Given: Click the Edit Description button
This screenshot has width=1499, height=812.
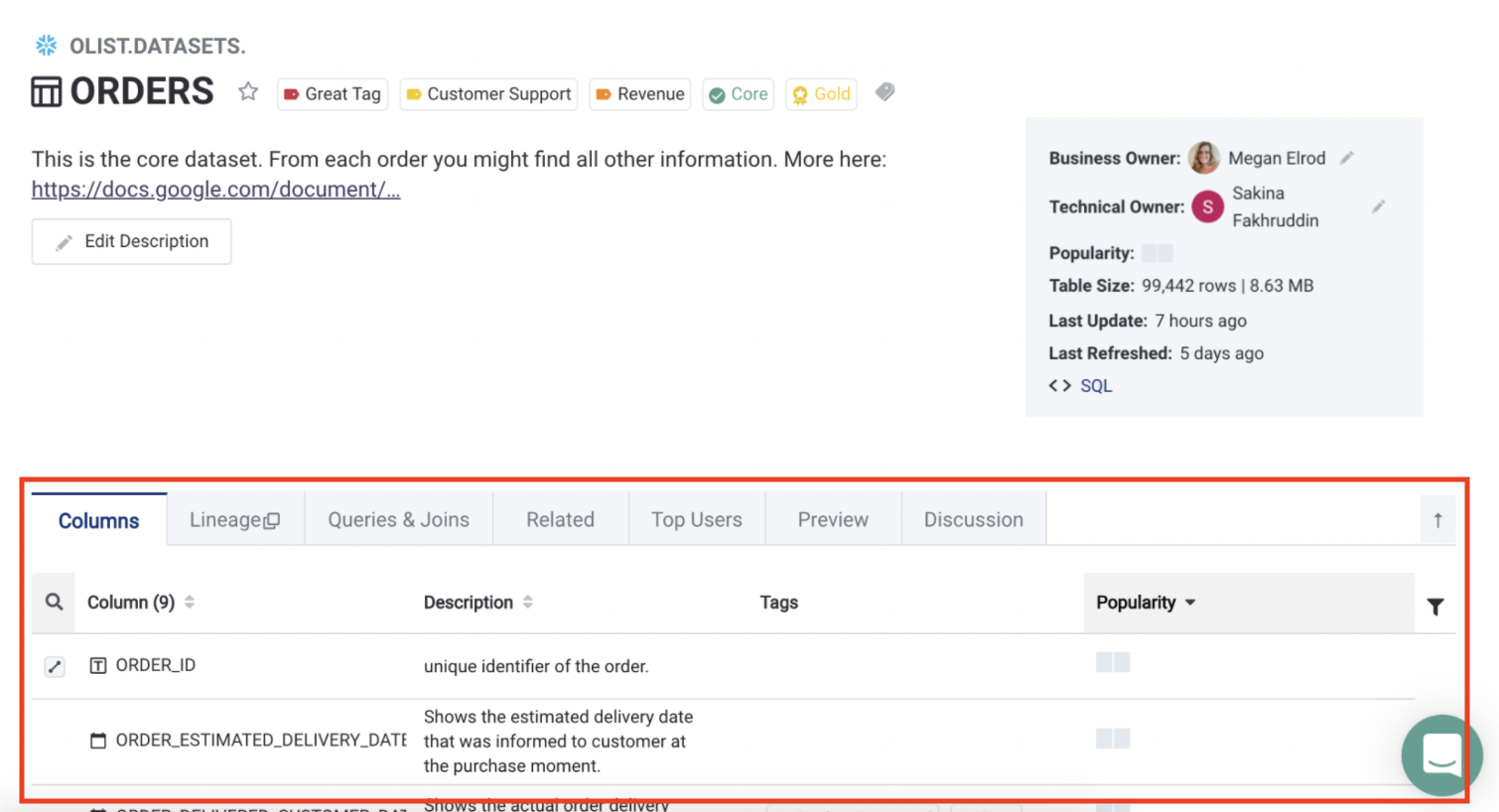Looking at the screenshot, I should coord(131,241).
